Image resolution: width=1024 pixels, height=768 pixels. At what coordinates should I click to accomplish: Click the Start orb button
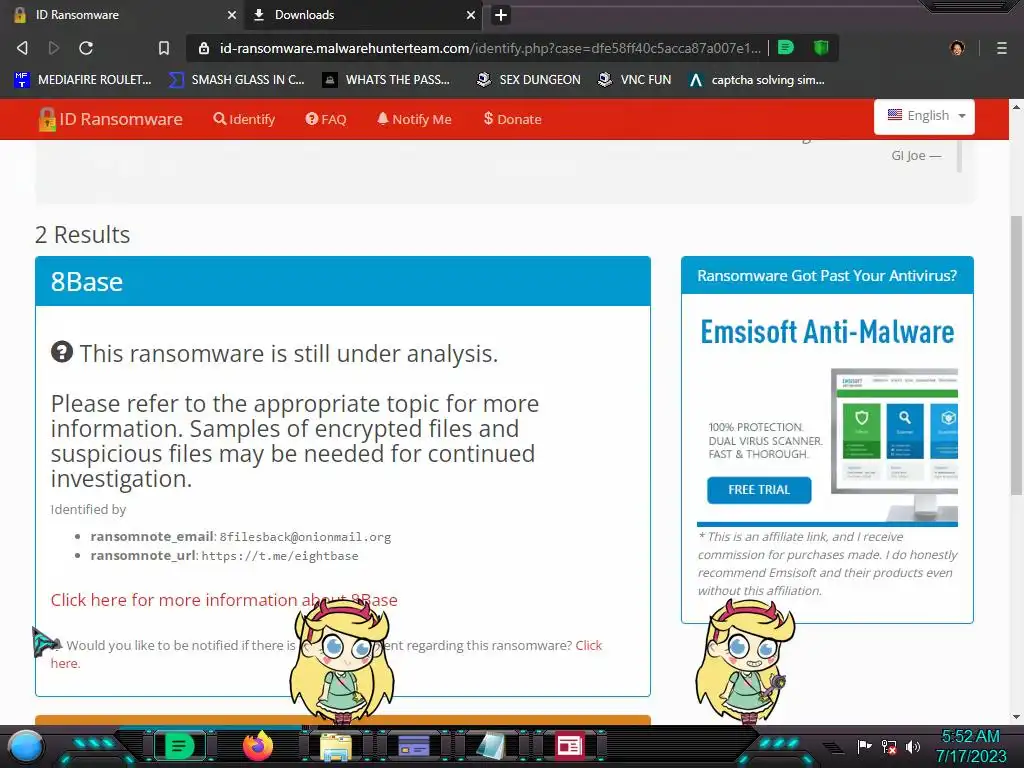(x=26, y=746)
